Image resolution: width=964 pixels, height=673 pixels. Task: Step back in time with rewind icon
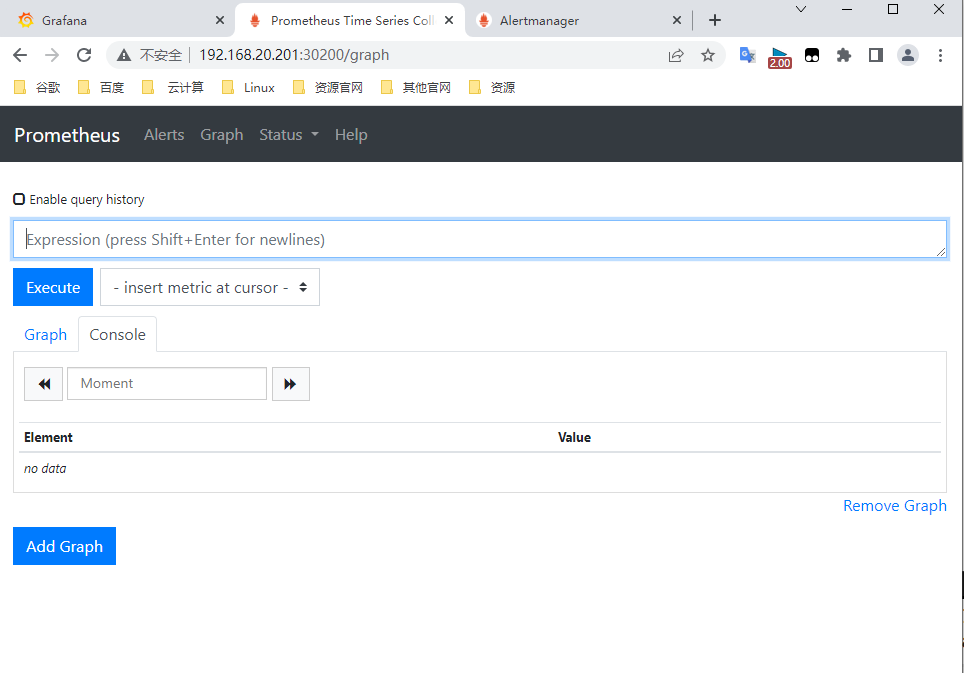pos(43,384)
